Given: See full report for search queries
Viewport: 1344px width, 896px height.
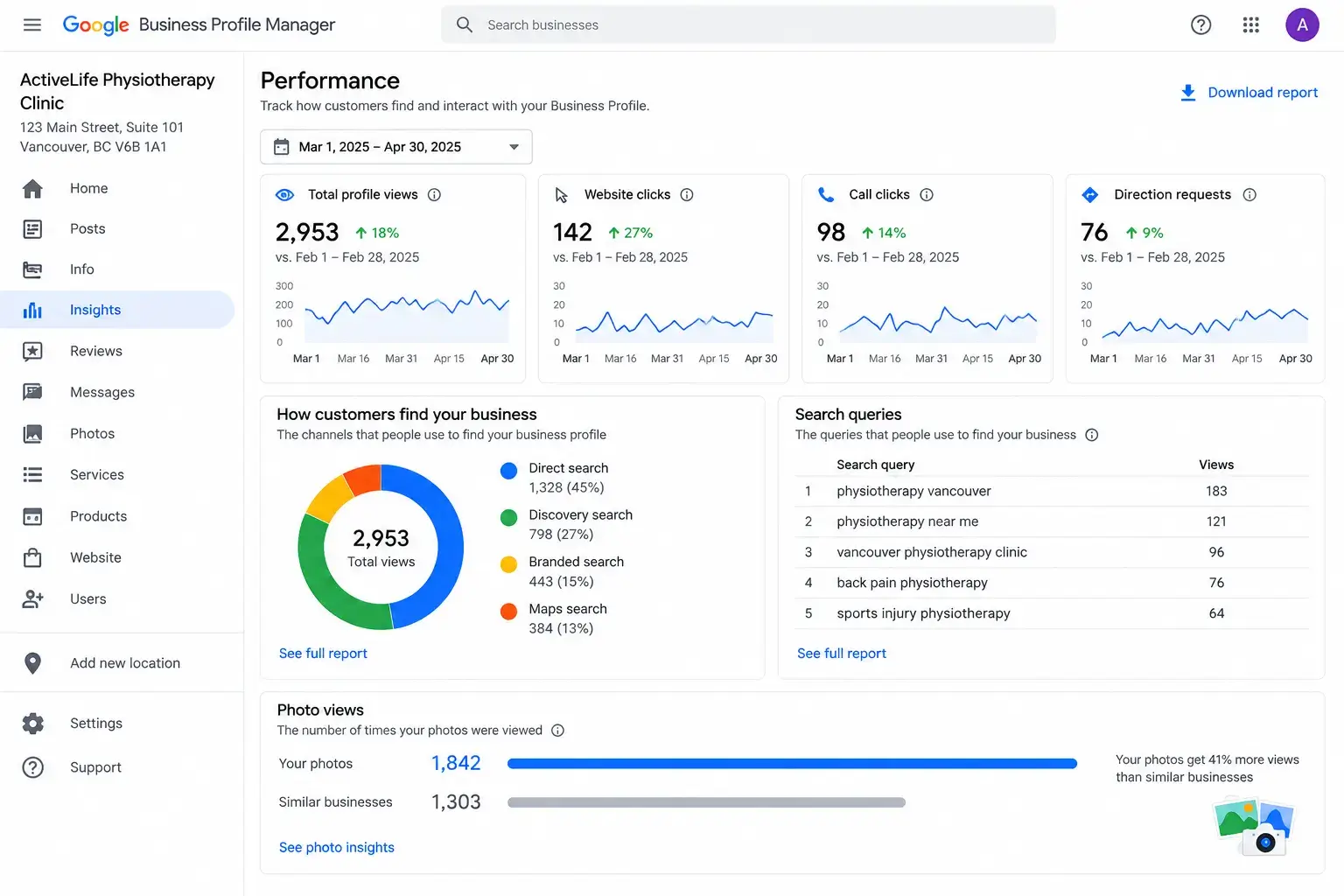Looking at the screenshot, I should 842,654.
